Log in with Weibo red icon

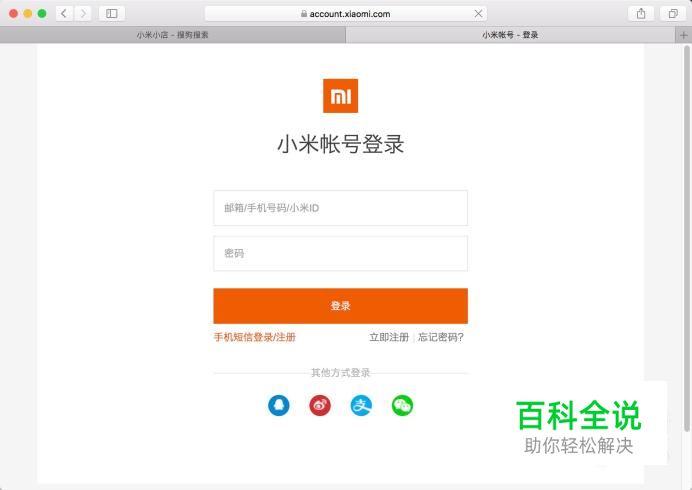(x=320, y=405)
